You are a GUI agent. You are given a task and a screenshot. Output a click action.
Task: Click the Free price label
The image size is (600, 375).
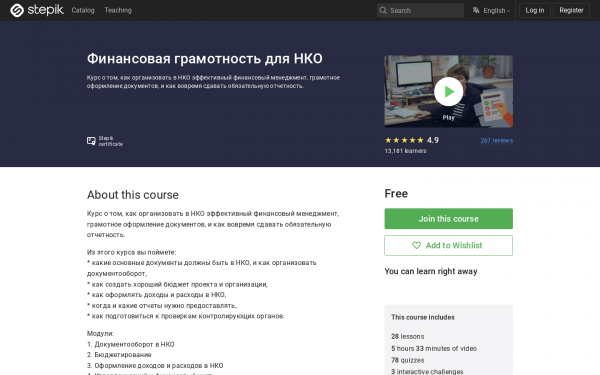pyautogui.click(x=396, y=194)
